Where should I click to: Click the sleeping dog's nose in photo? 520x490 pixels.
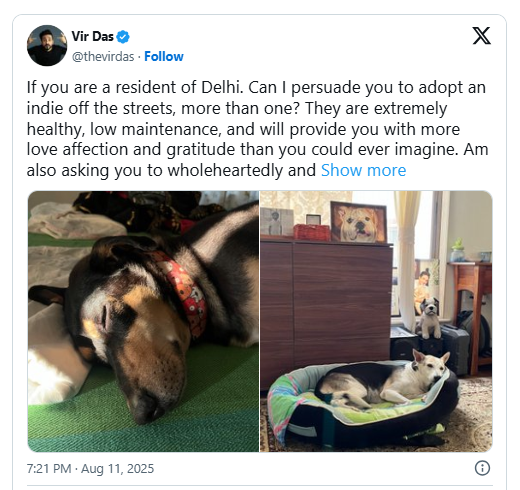click(149, 407)
